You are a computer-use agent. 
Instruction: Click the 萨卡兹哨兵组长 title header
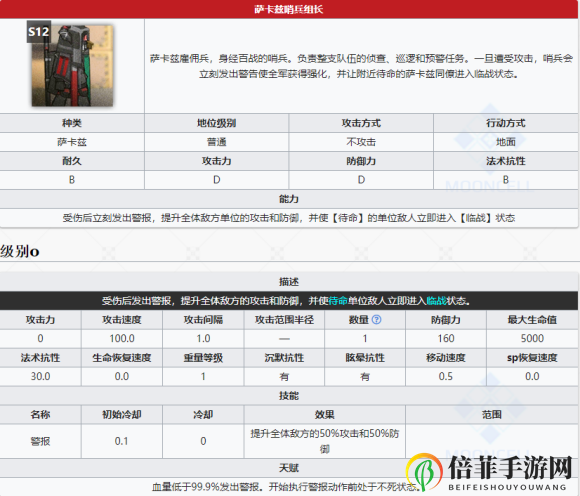[x=289, y=9]
